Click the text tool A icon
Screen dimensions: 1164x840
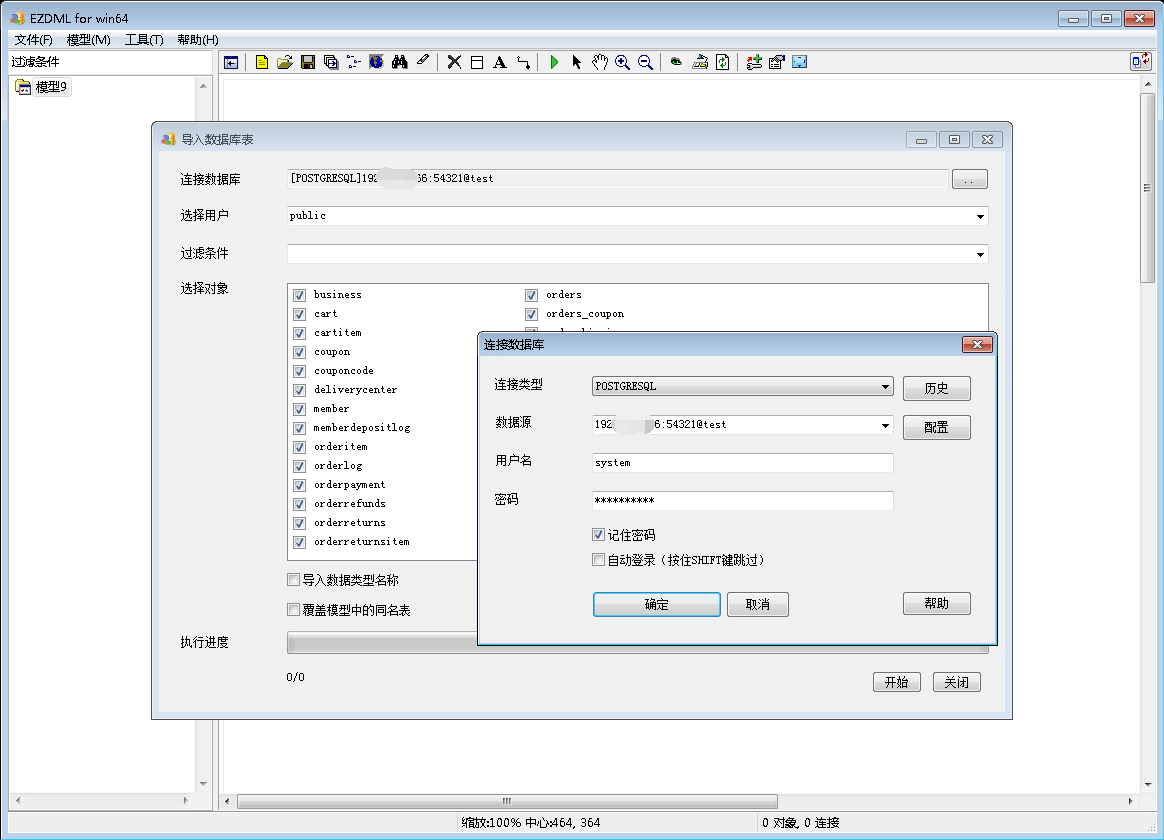tap(499, 62)
